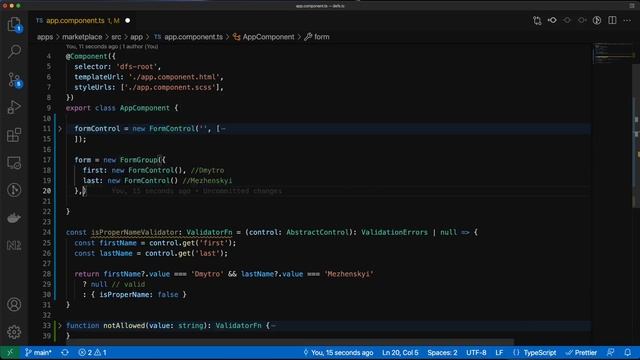Split the editor to the right

click(612, 20)
